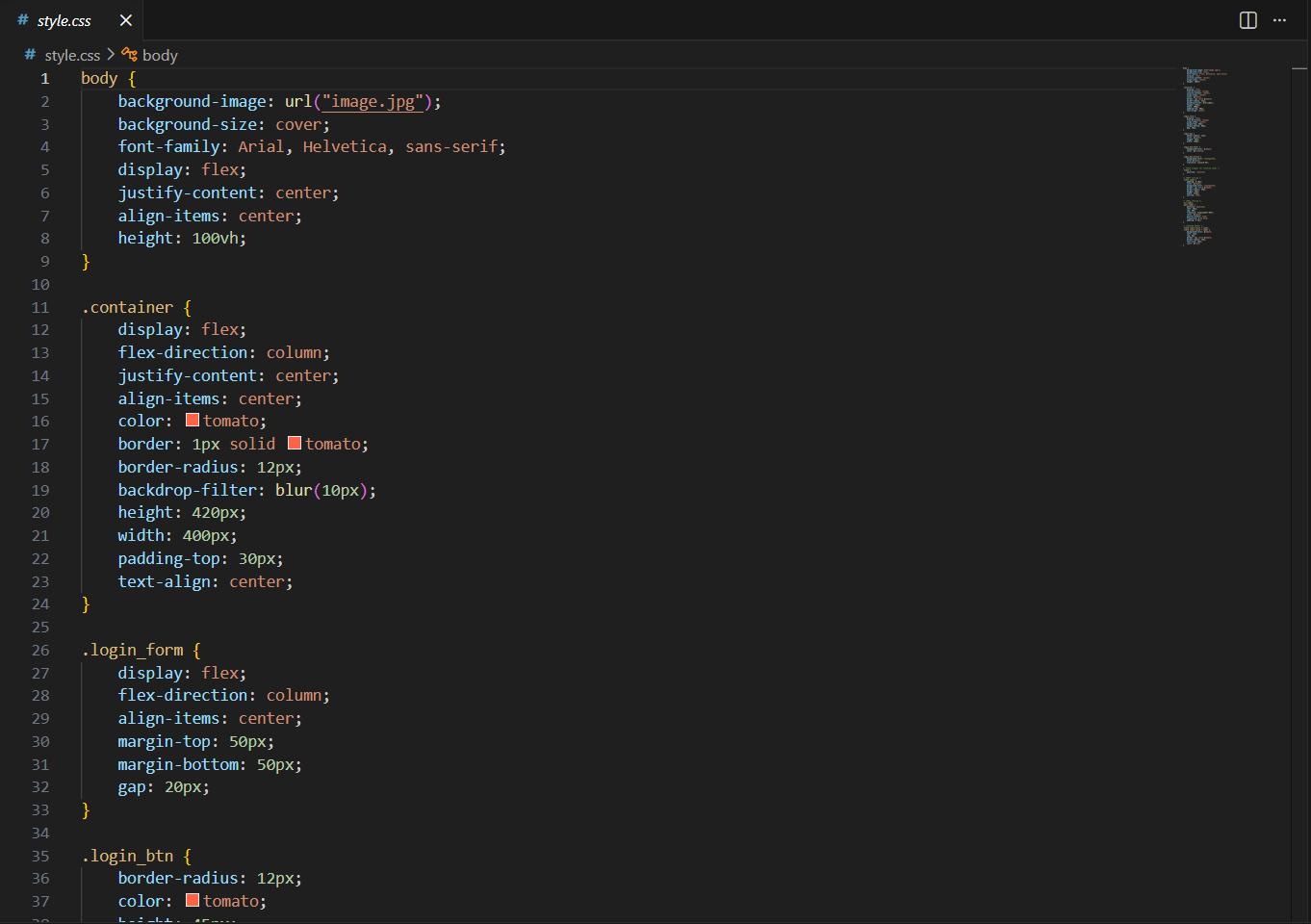Place cursor on .container selector
This screenshot has width=1311, height=924.
click(127, 308)
